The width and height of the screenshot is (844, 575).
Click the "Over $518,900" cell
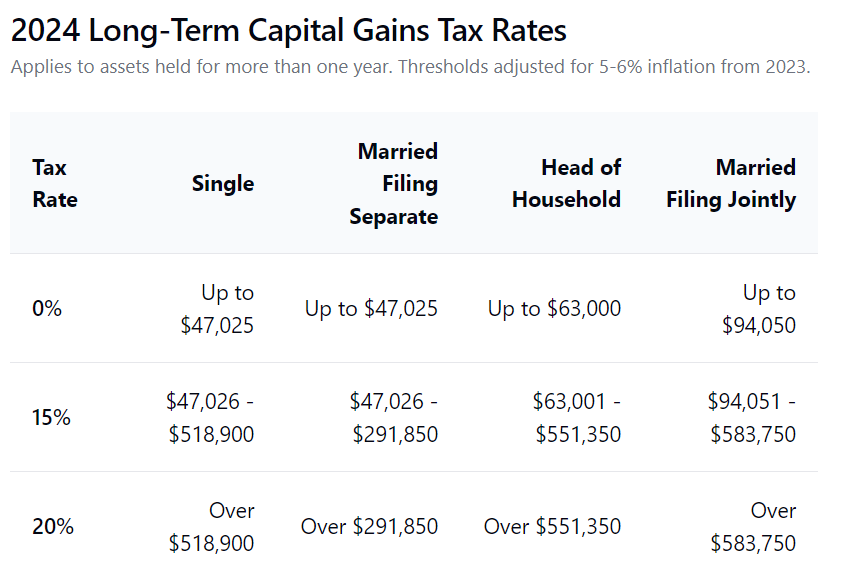pos(211,527)
